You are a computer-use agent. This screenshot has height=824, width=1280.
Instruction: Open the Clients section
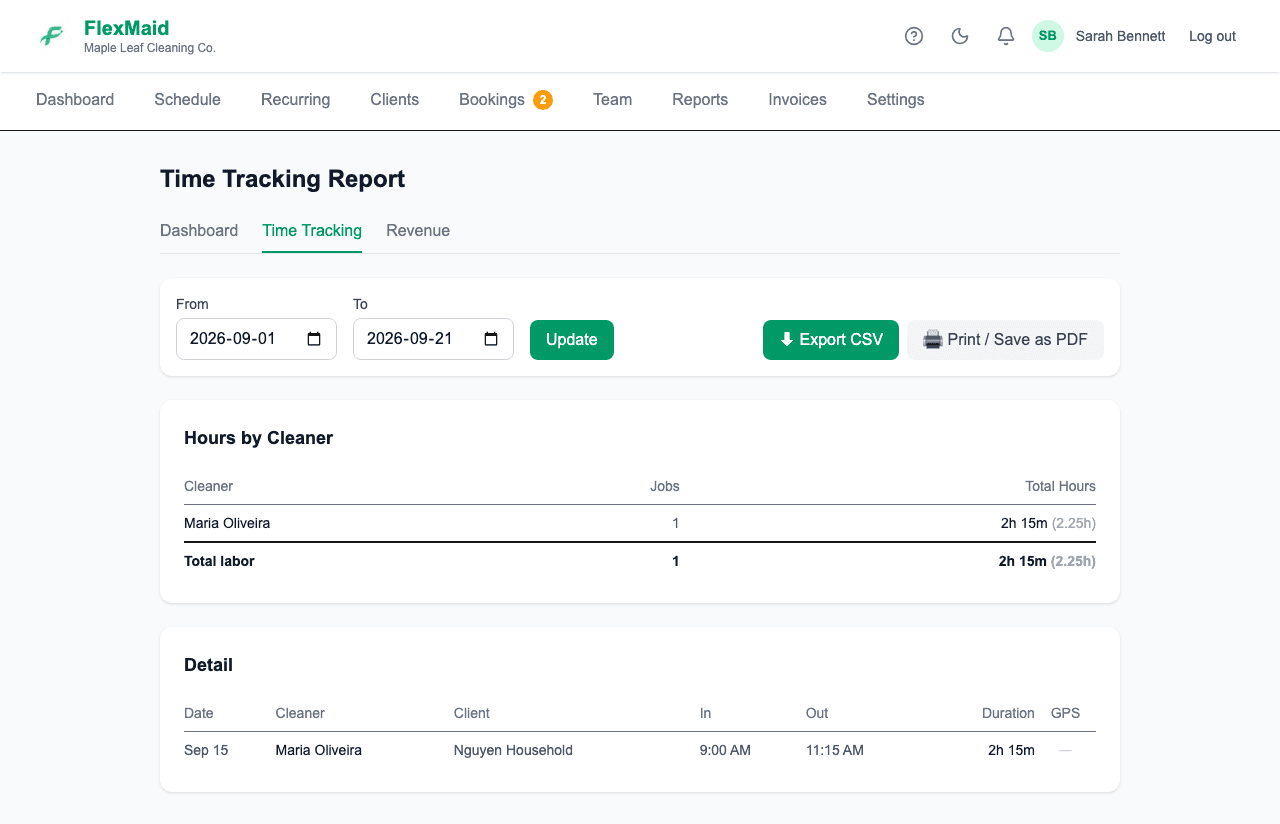point(394,100)
